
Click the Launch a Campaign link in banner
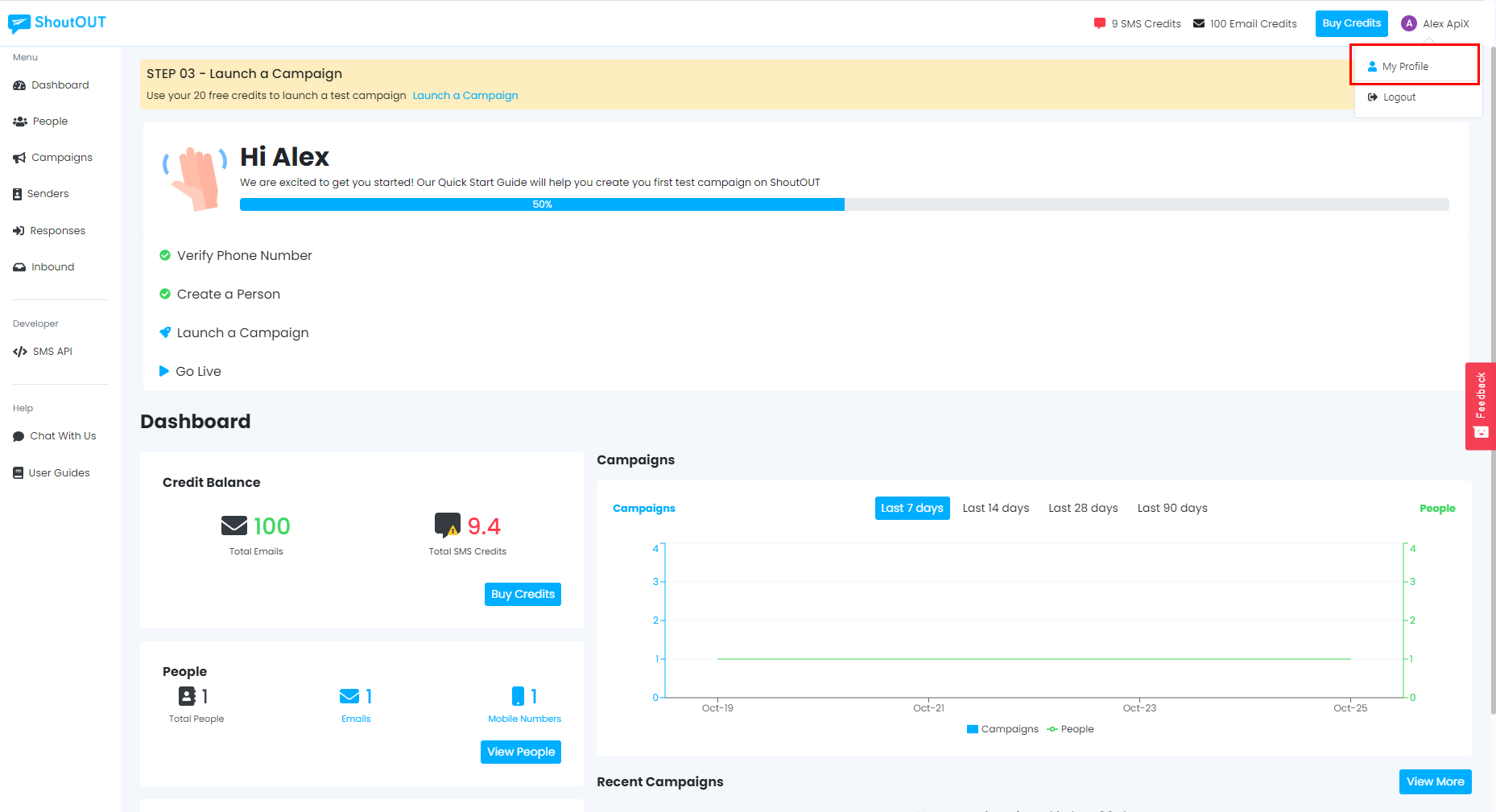tap(465, 95)
